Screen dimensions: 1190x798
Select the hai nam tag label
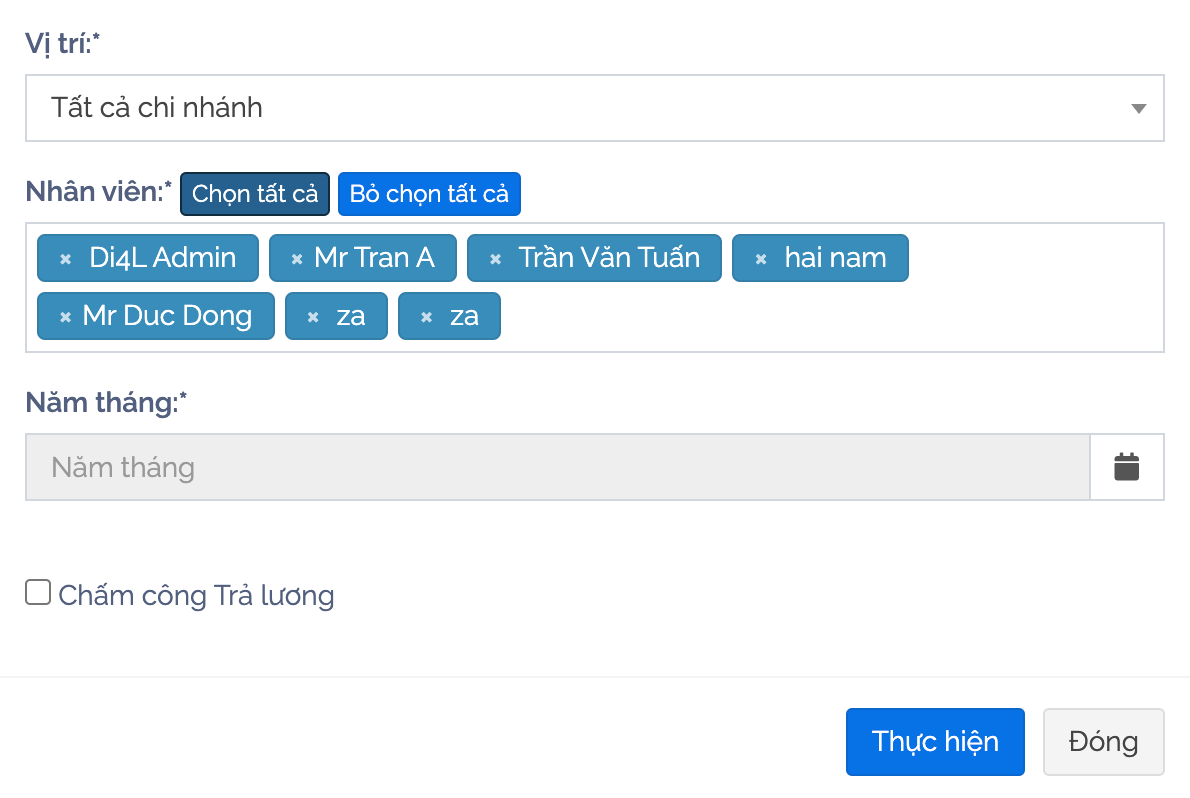[835, 258]
